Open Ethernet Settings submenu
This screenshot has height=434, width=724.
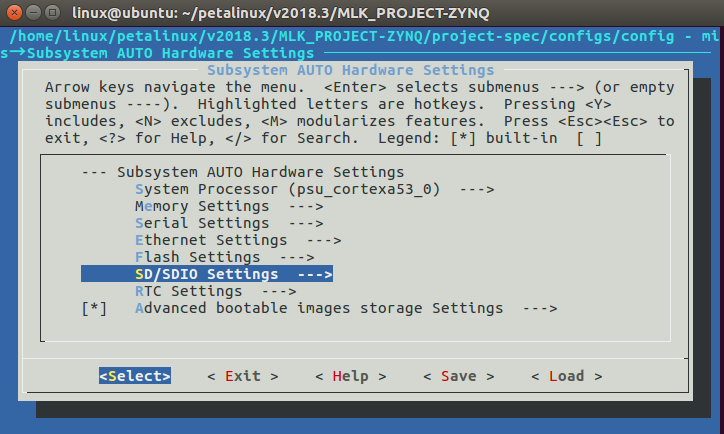(x=238, y=241)
